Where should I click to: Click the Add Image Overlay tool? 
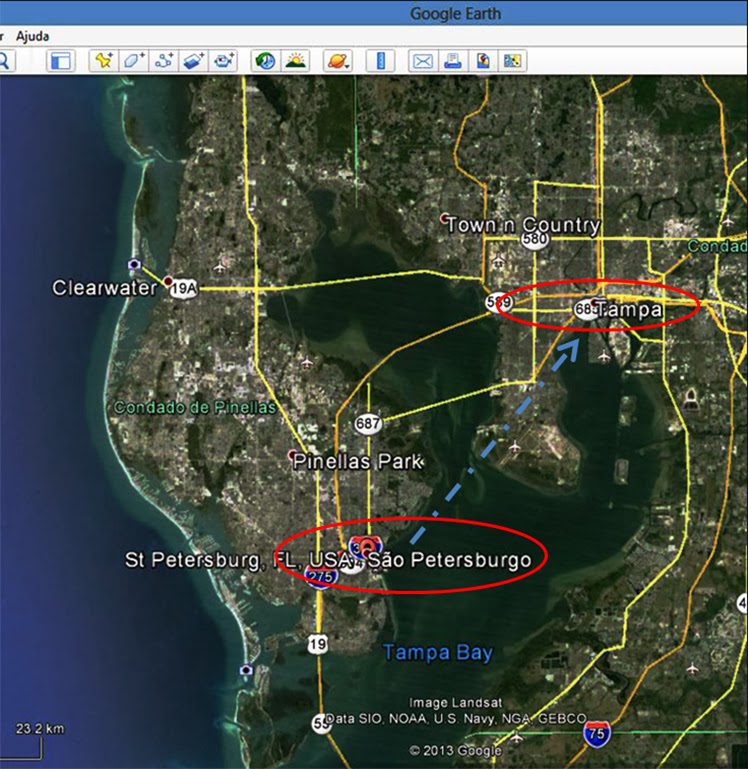194,61
